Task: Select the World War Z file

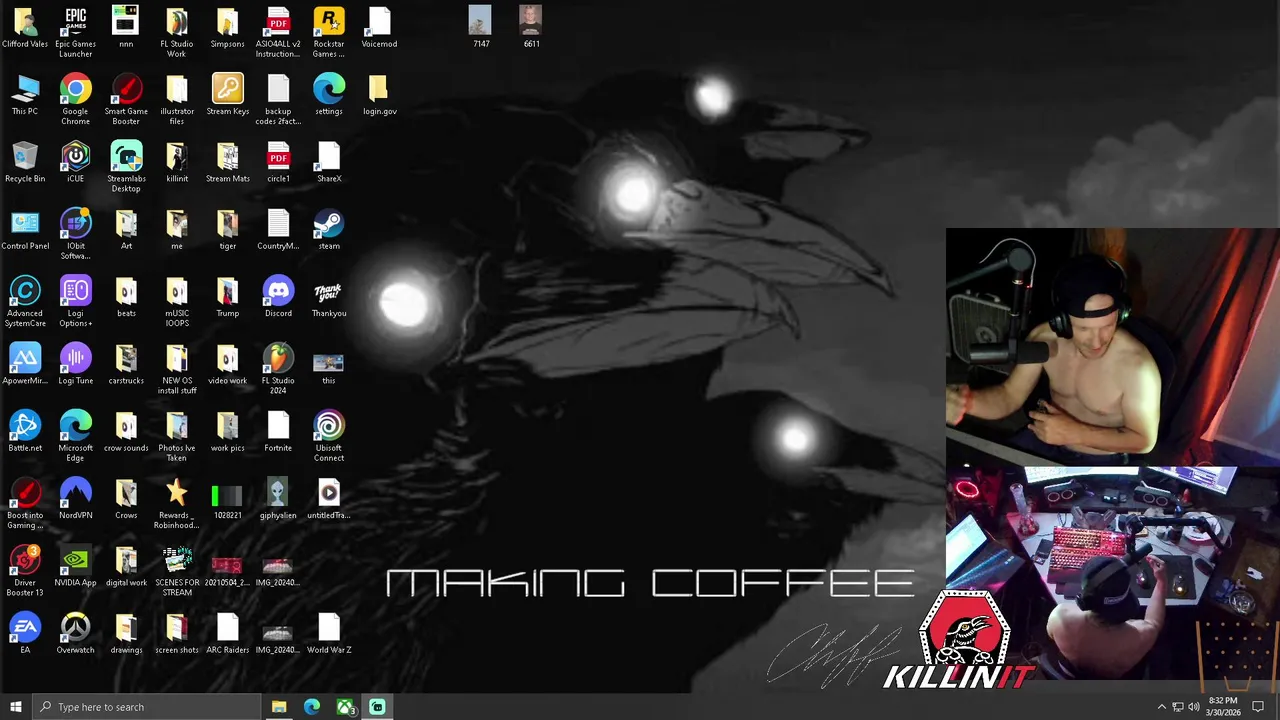Action: 329,633
